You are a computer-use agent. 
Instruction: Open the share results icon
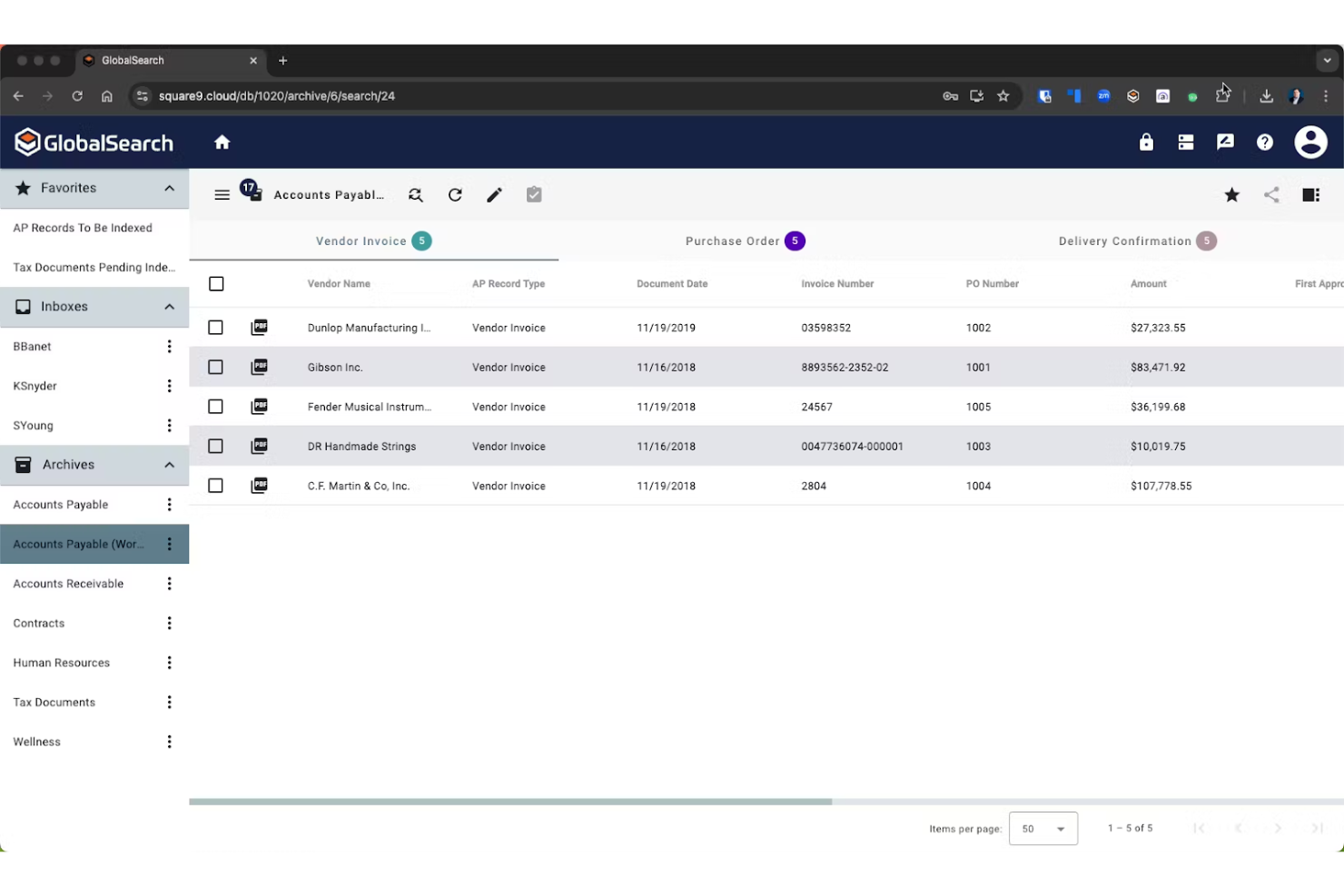tap(1271, 194)
